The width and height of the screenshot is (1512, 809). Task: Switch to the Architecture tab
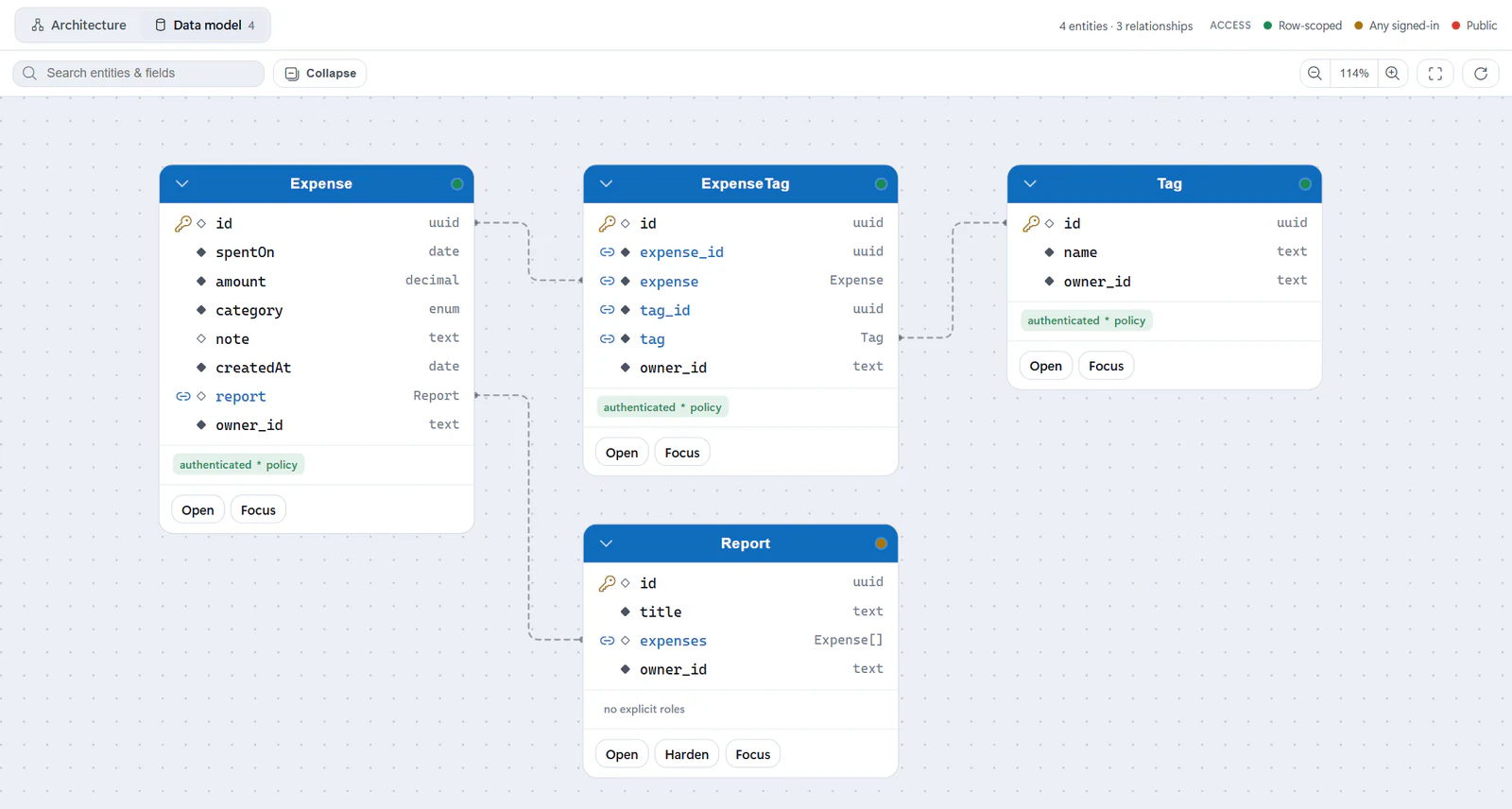(78, 26)
